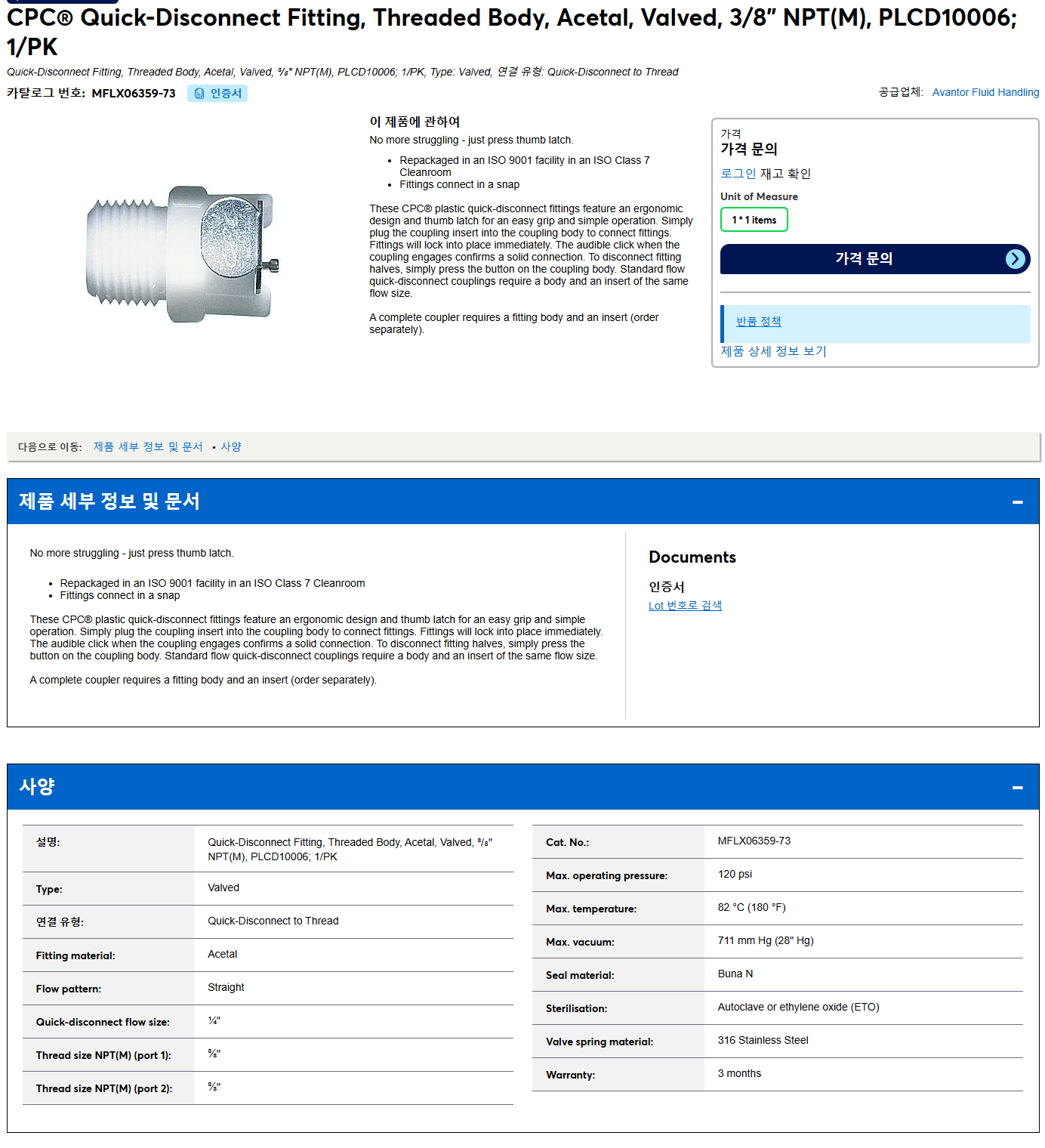The image size is (1045, 1148).
Task: Click the quick-disconnect fitting product image
Action: [183, 254]
